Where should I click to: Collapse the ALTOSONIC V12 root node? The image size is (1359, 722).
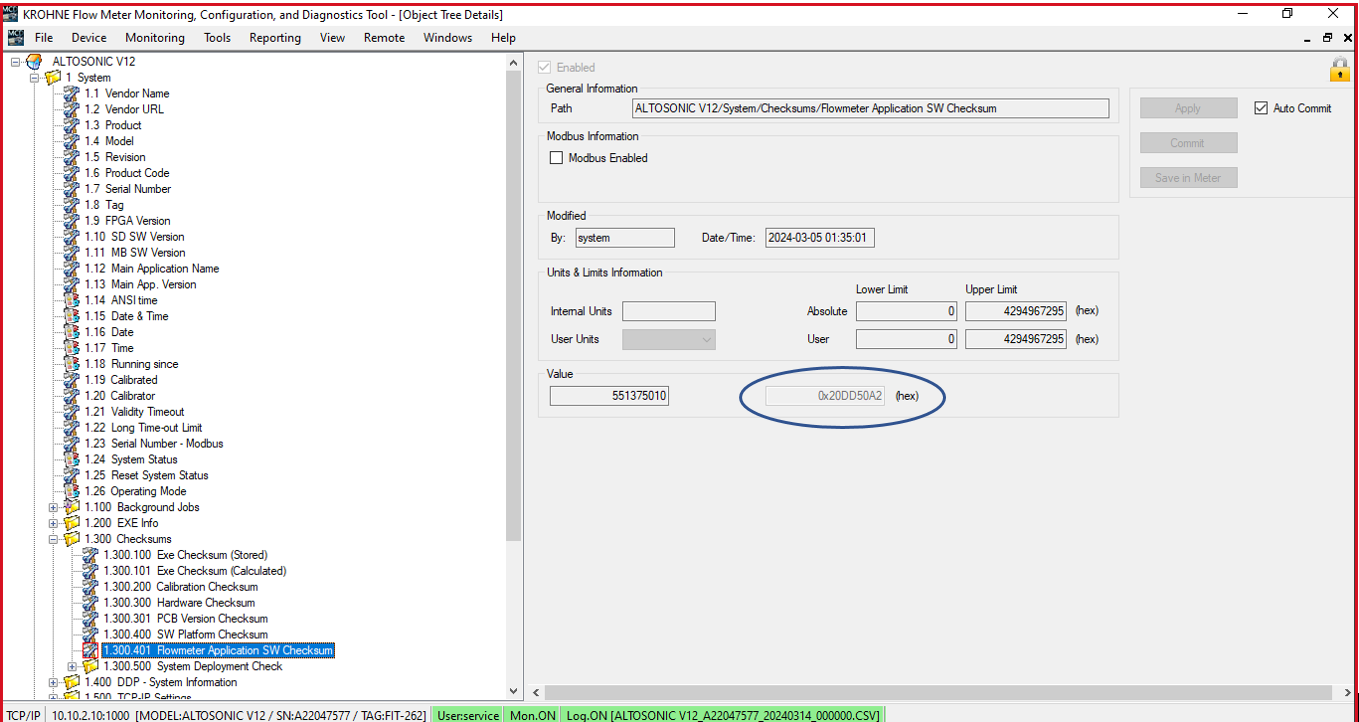pos(16,62)
